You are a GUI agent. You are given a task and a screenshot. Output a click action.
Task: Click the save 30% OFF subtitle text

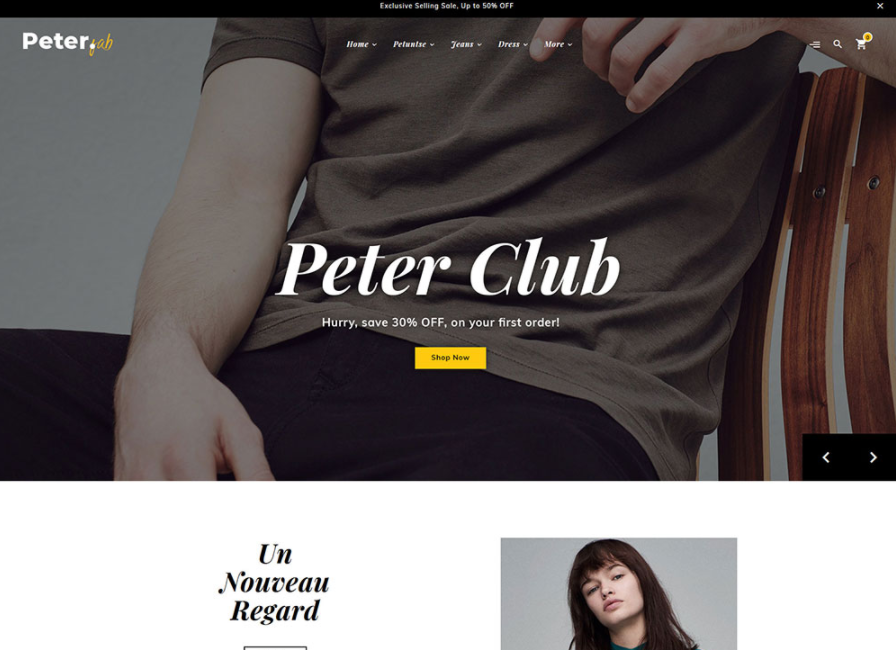click(x=441, y=323)
